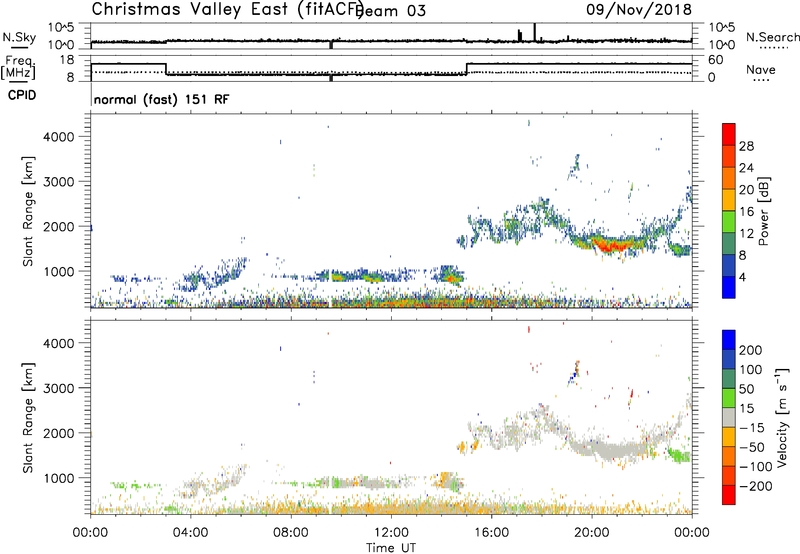Image resolution: width=800 pixels, height=554 pixels.
Task: Click the '16:00' time tick label
Action: point(491,533)
